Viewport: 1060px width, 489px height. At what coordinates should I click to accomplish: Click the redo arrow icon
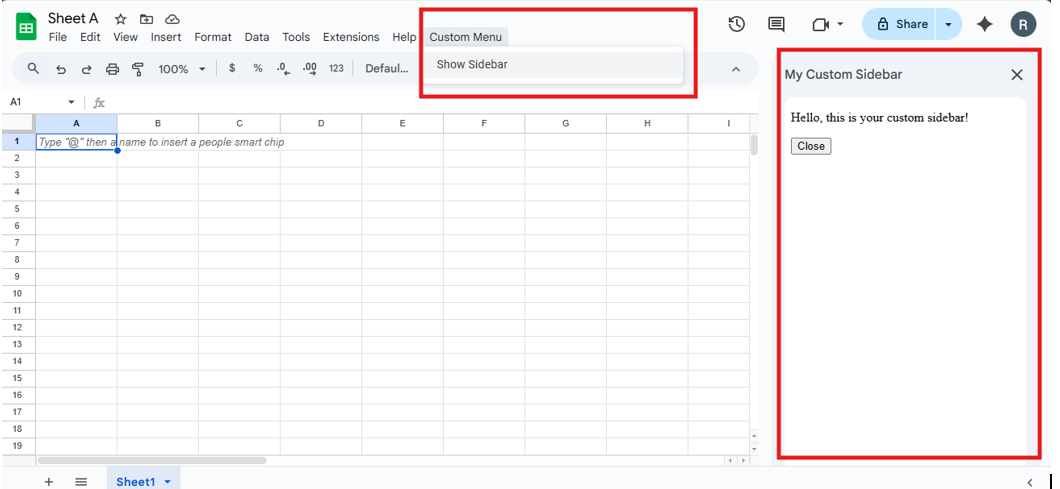86,69
